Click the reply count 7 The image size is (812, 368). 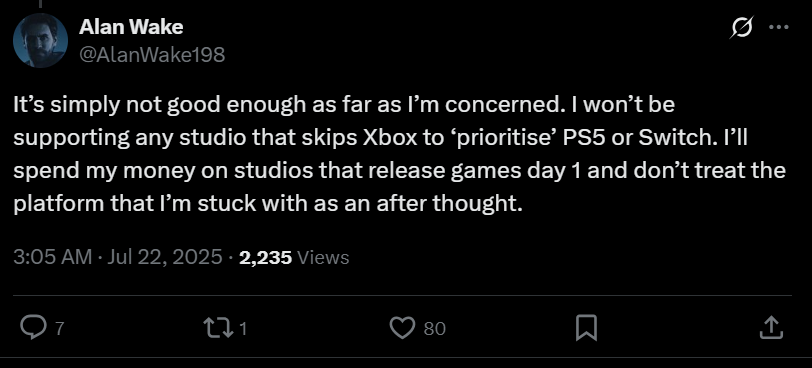coord(59,329)
